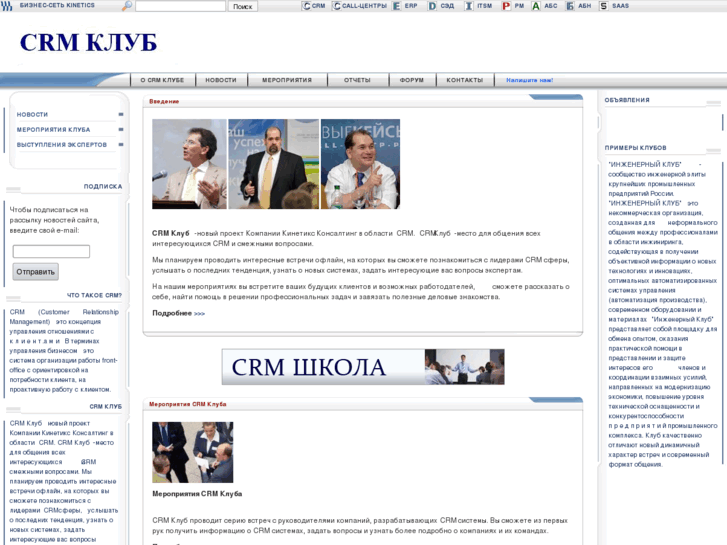Viewport: 727px width, 545px height.
Task: Click the Мероприятия CRM Клуба bold heading
Action: [197, 494]
